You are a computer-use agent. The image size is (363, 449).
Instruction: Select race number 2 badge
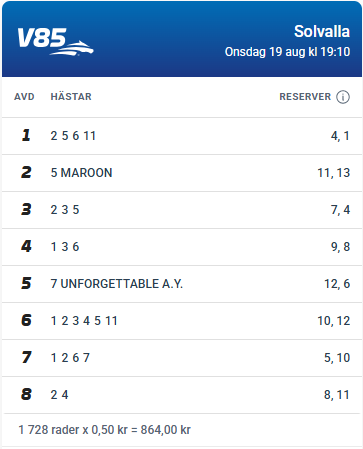click(x=26, y=172)
